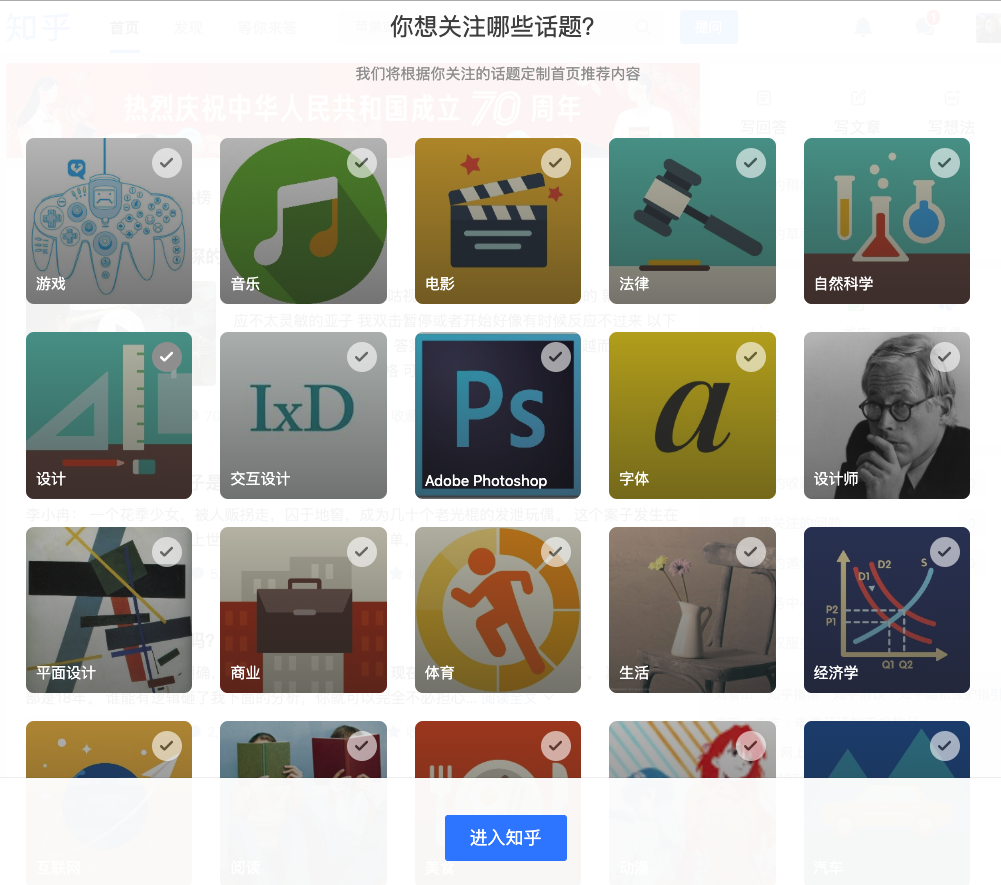Toggle the checkmark on 互联网 card
This screenshot has height=885, width=1001.
167,746
